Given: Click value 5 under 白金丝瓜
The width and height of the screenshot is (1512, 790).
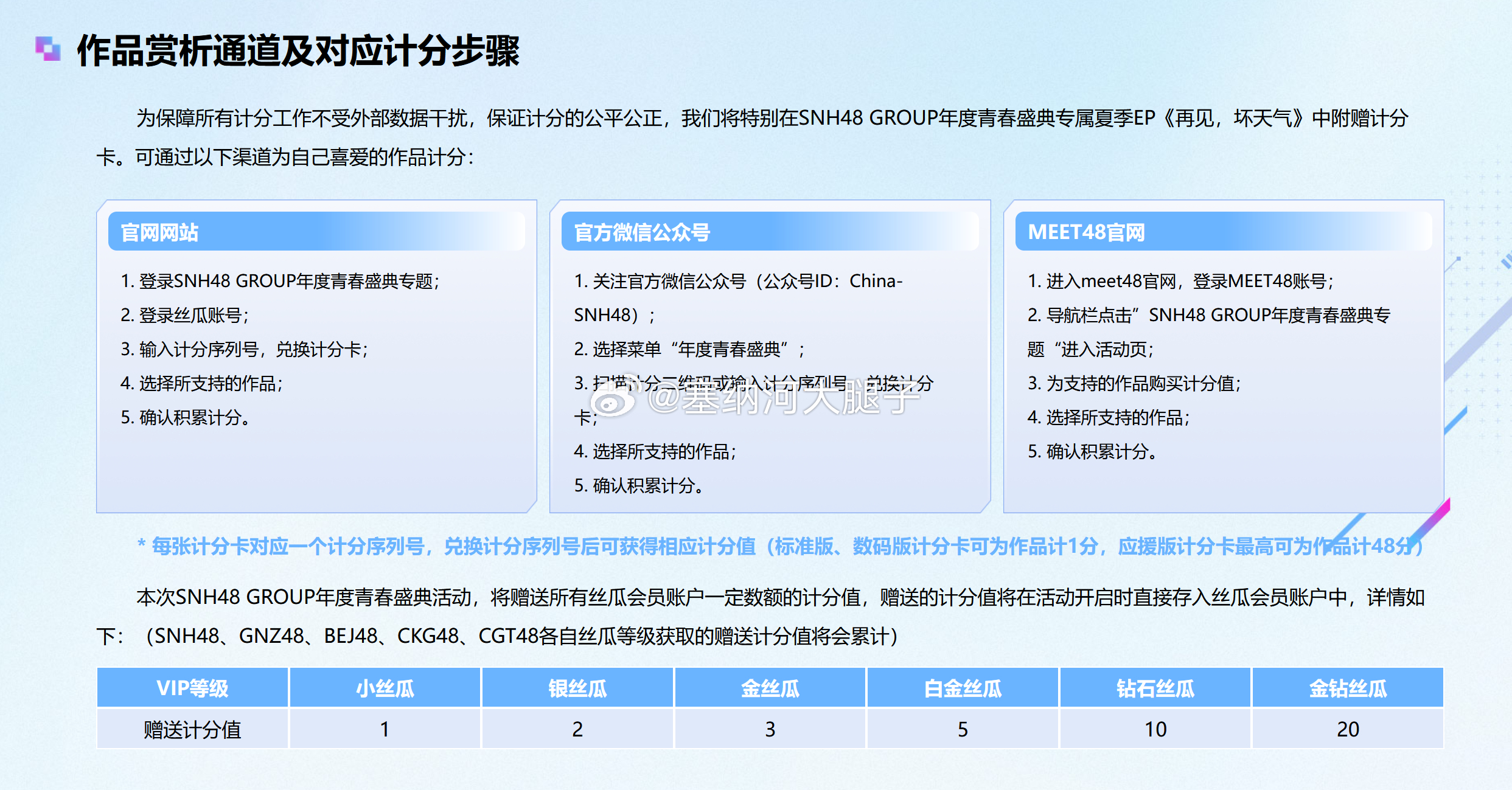Looking at the screenshot, I should point(963,729).
